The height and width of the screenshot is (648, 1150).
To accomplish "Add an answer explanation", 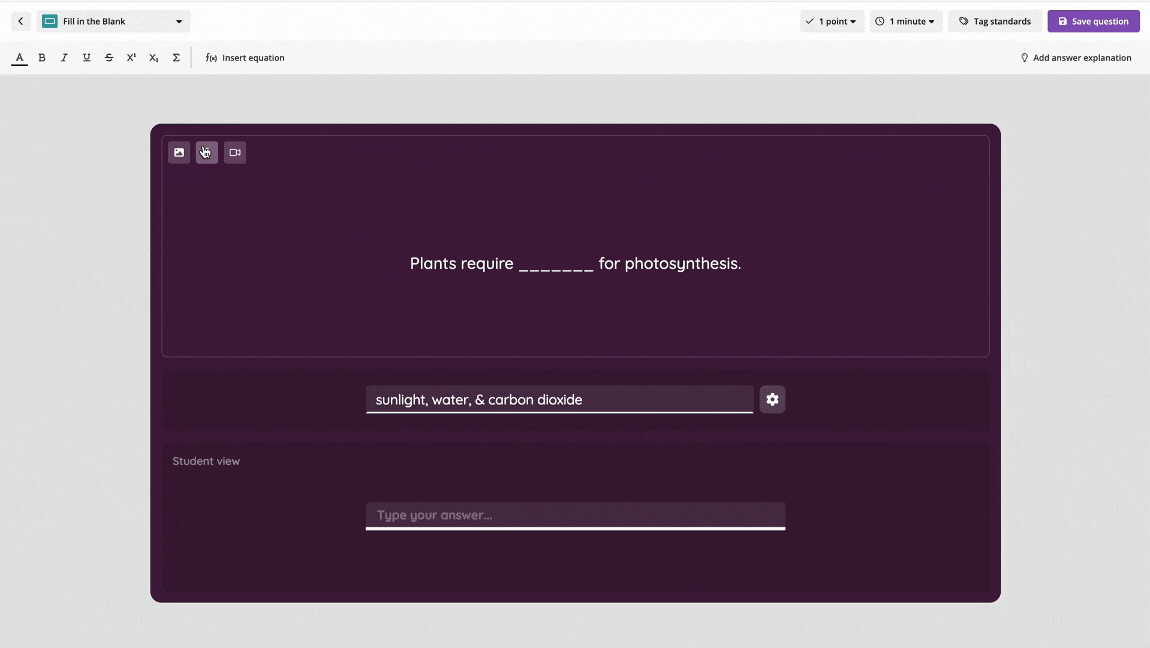I will [1076, 58].
